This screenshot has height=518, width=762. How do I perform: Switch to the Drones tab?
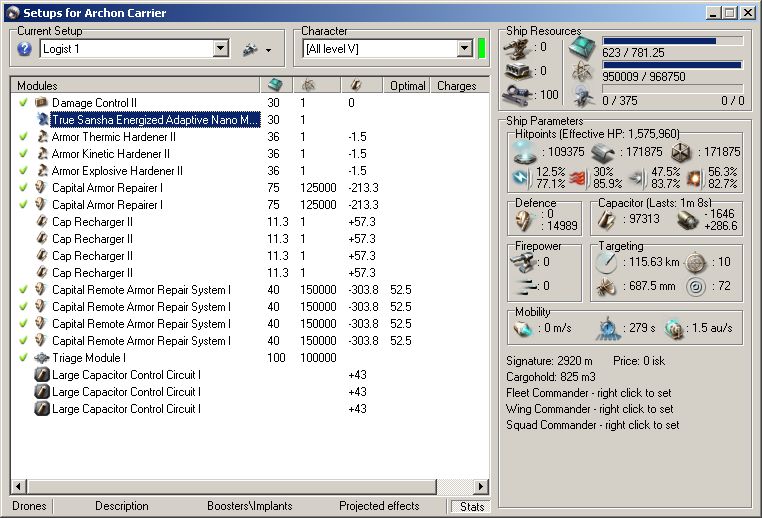(29, 506)
